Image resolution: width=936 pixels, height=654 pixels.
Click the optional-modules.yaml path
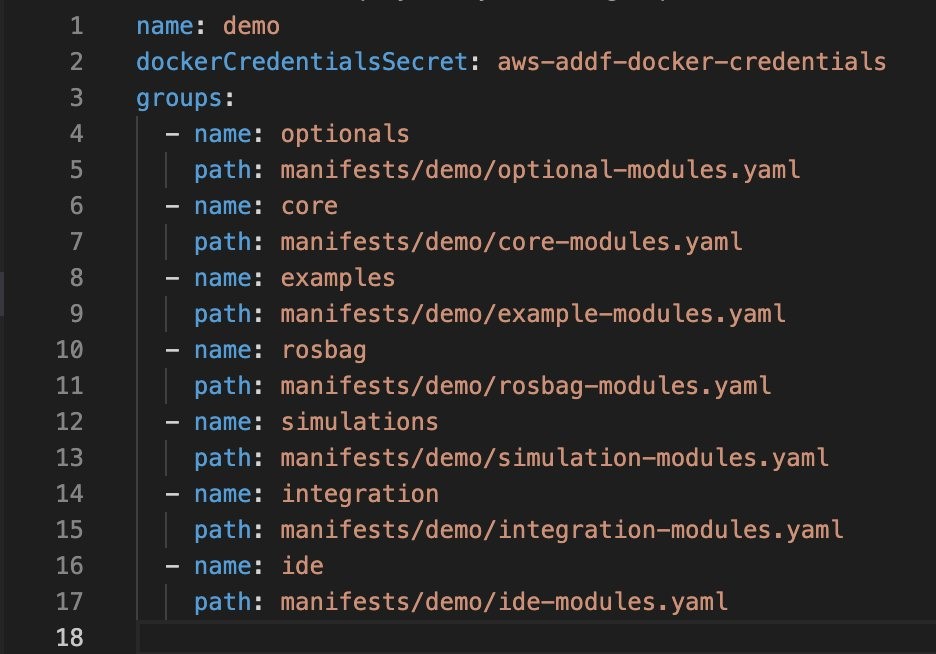coord(540,170)
